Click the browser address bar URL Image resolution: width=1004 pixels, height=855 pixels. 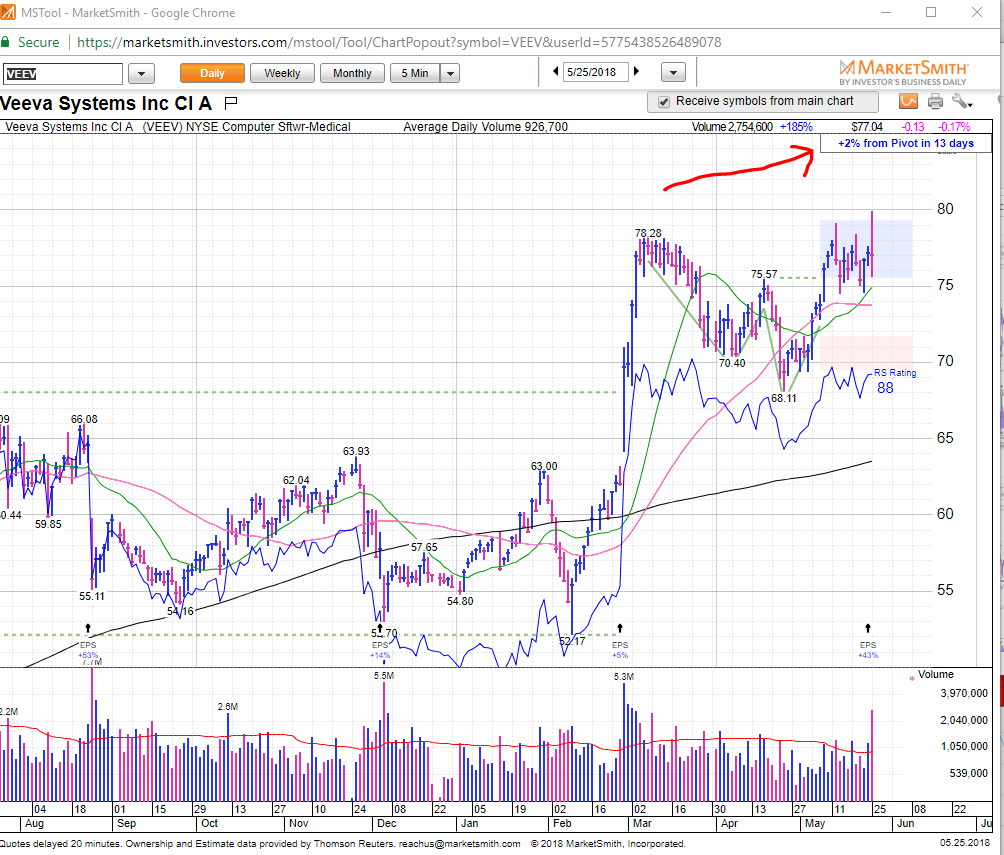click(399, 42)
